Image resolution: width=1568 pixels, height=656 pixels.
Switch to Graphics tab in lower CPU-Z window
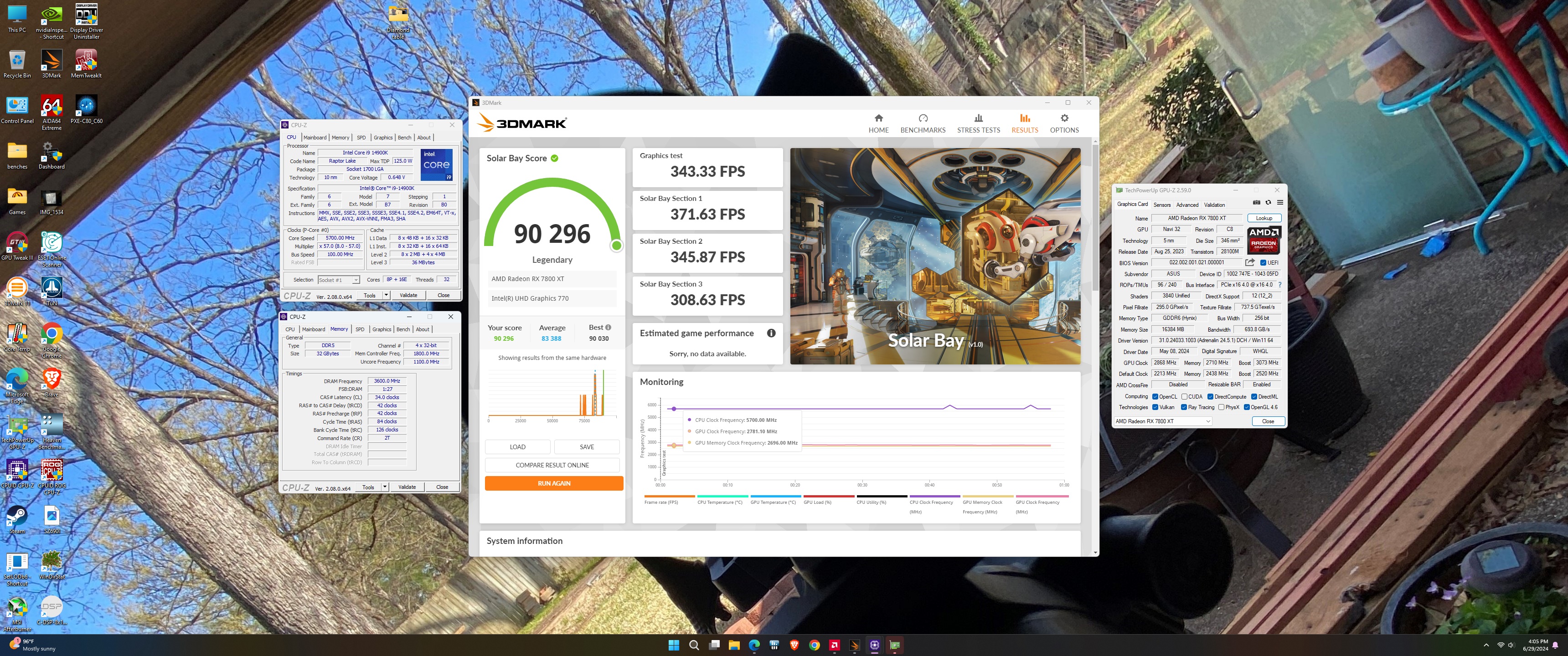tap(382, 329)
